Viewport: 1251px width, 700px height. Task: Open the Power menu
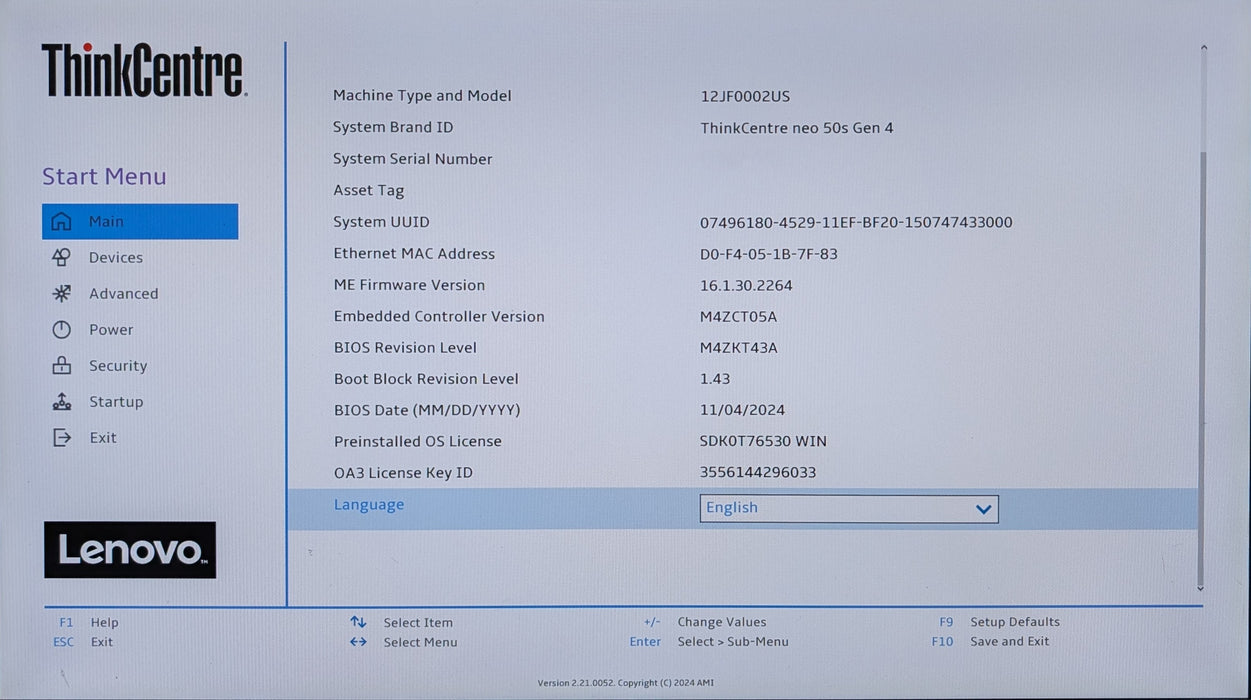click(x=111, y=330)
